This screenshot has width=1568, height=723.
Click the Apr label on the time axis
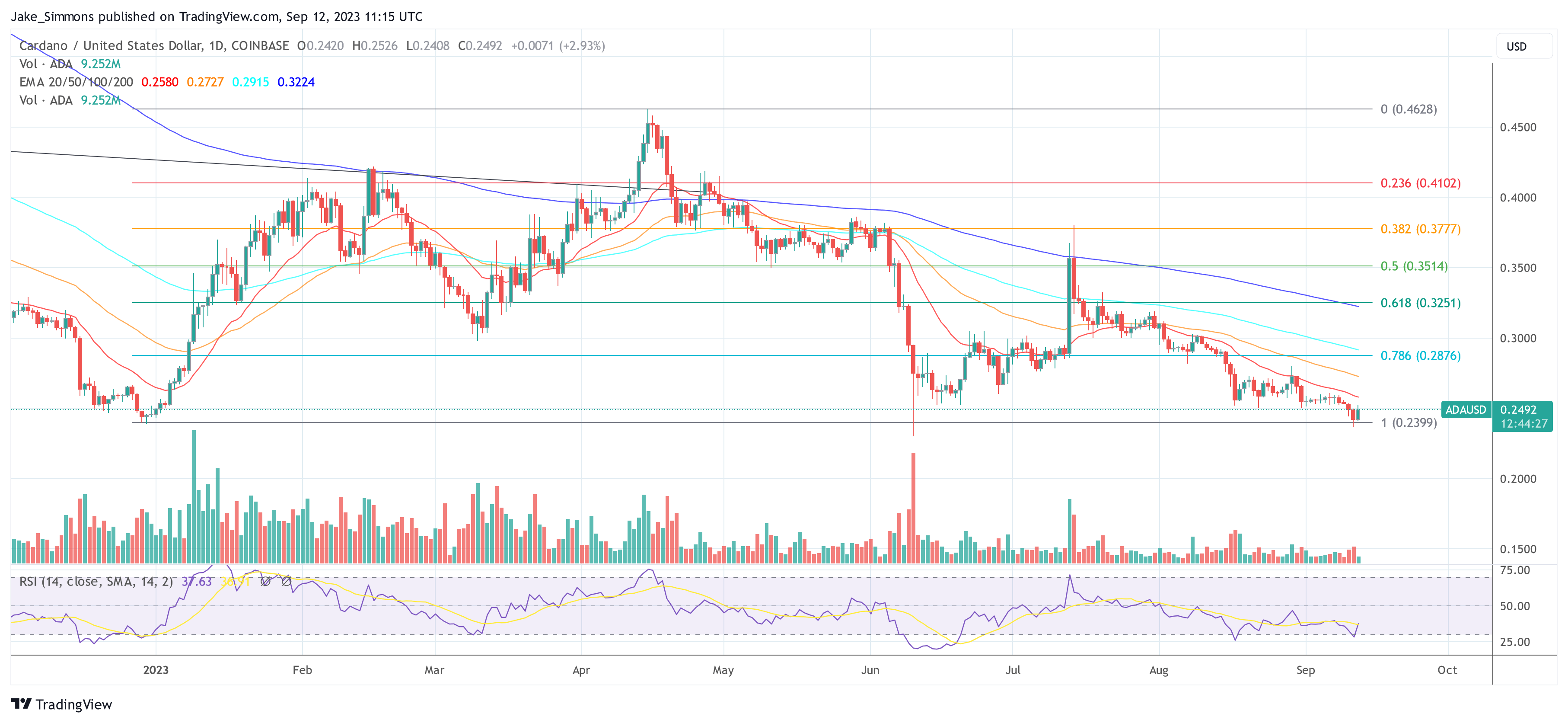(x=581, y=670)
